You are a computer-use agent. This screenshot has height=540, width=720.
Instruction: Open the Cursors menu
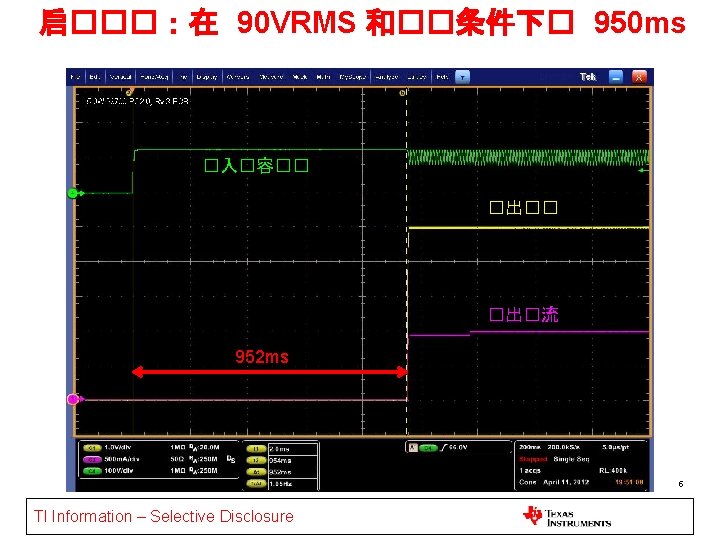(x=238, y=77)
